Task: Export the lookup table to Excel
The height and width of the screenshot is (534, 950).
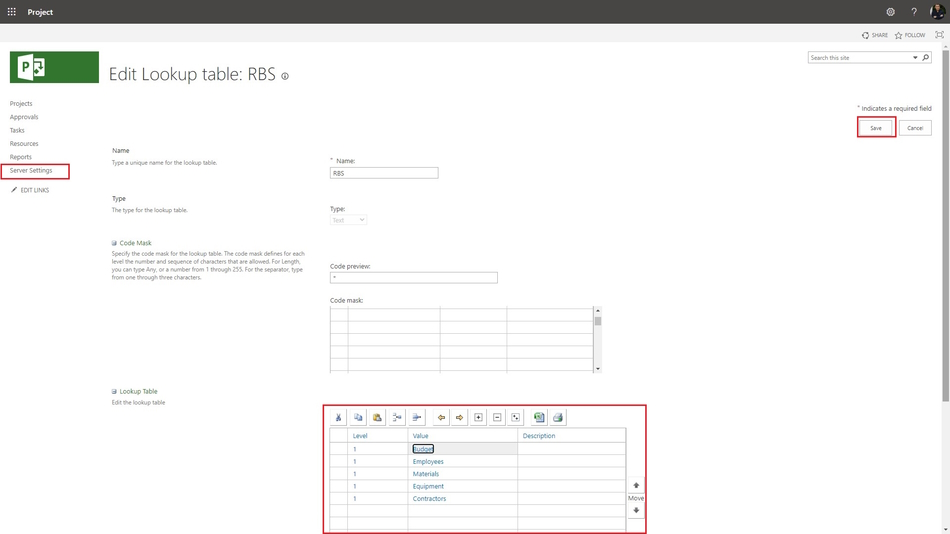Action: tap(539, 417)
